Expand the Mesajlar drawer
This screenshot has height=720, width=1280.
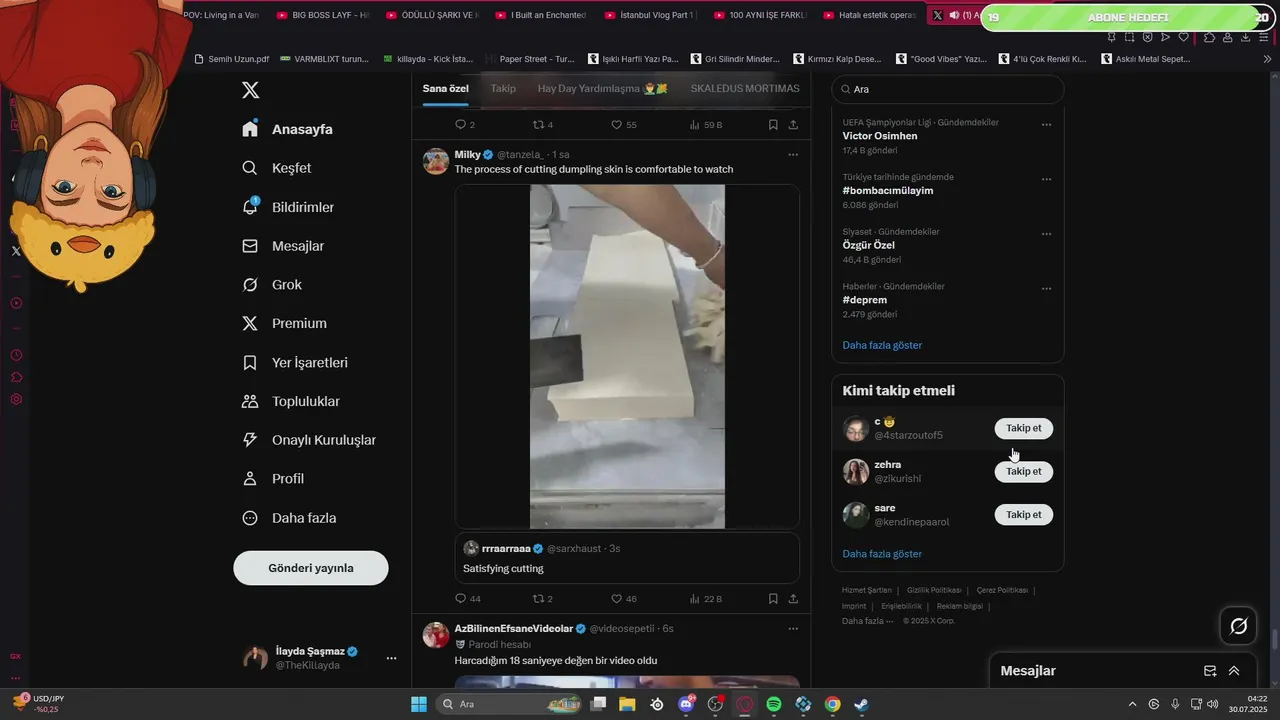point(1234,671)
